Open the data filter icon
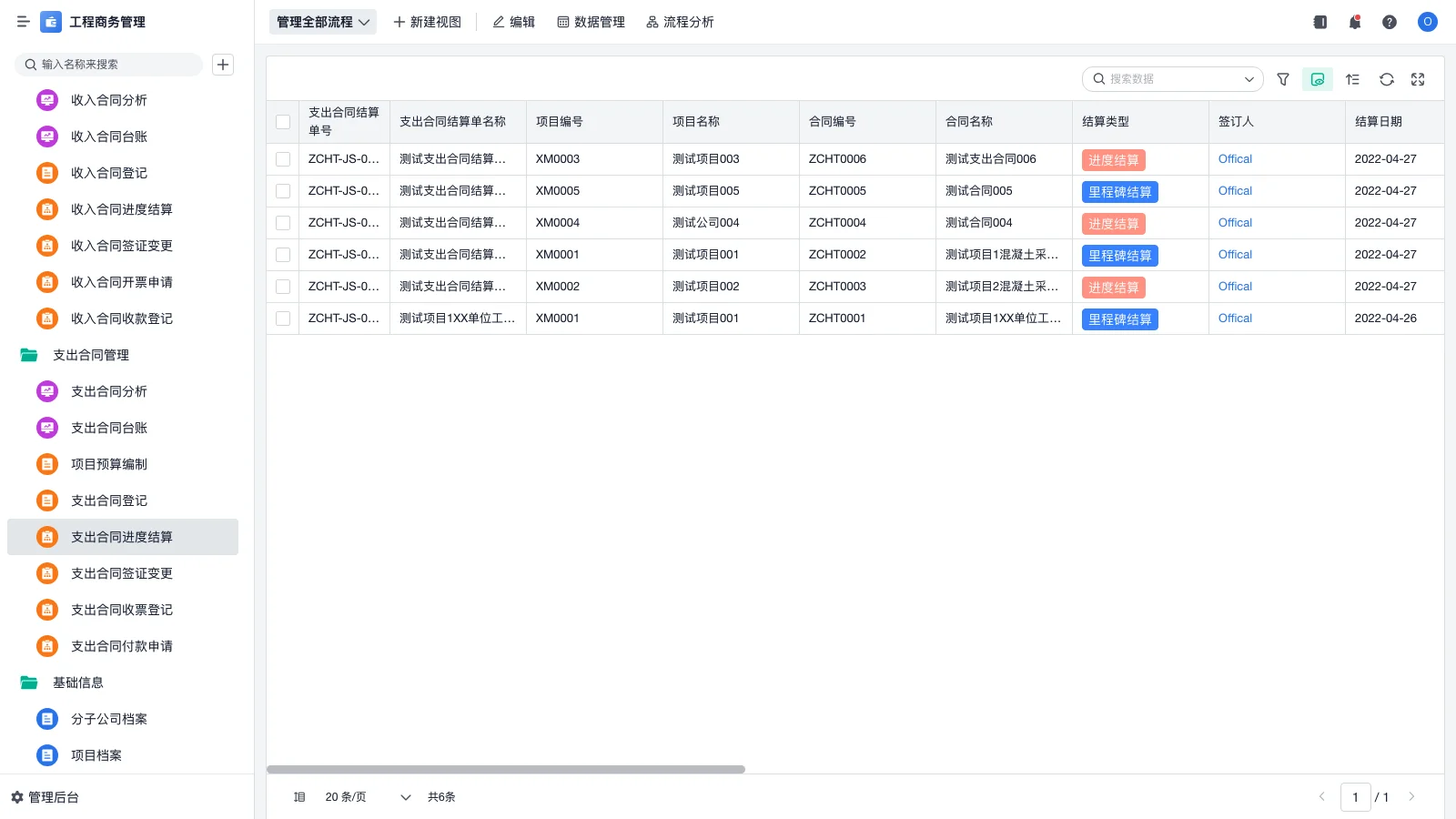The height and width of the screenshot is (819, 1456). [1283, 79]
